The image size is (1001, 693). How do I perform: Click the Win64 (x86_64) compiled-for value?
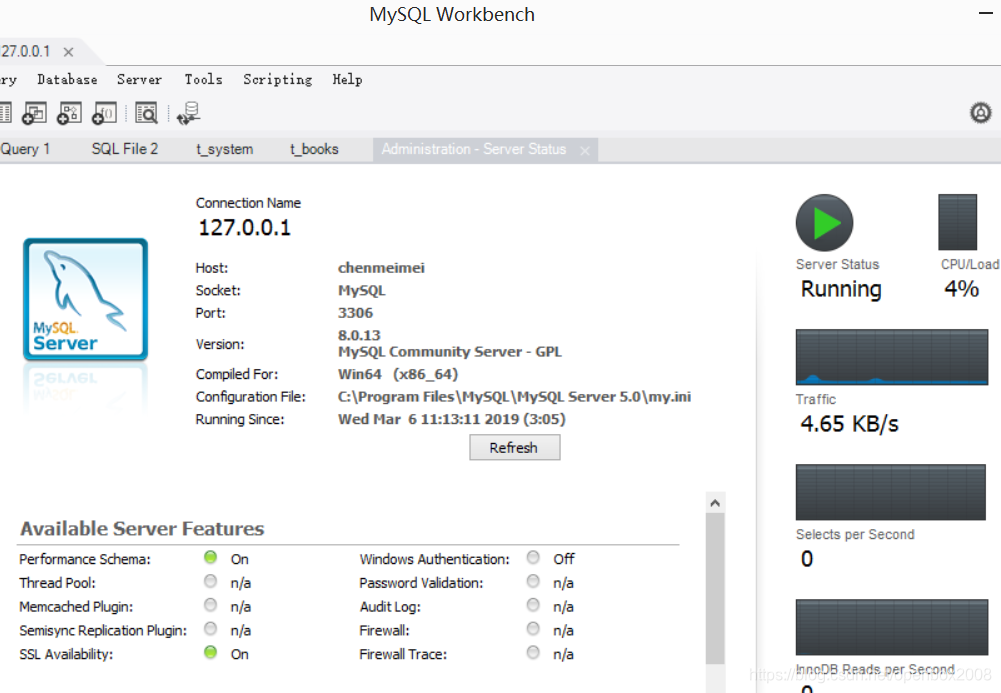pyautogui.click(x=398, y=375)
